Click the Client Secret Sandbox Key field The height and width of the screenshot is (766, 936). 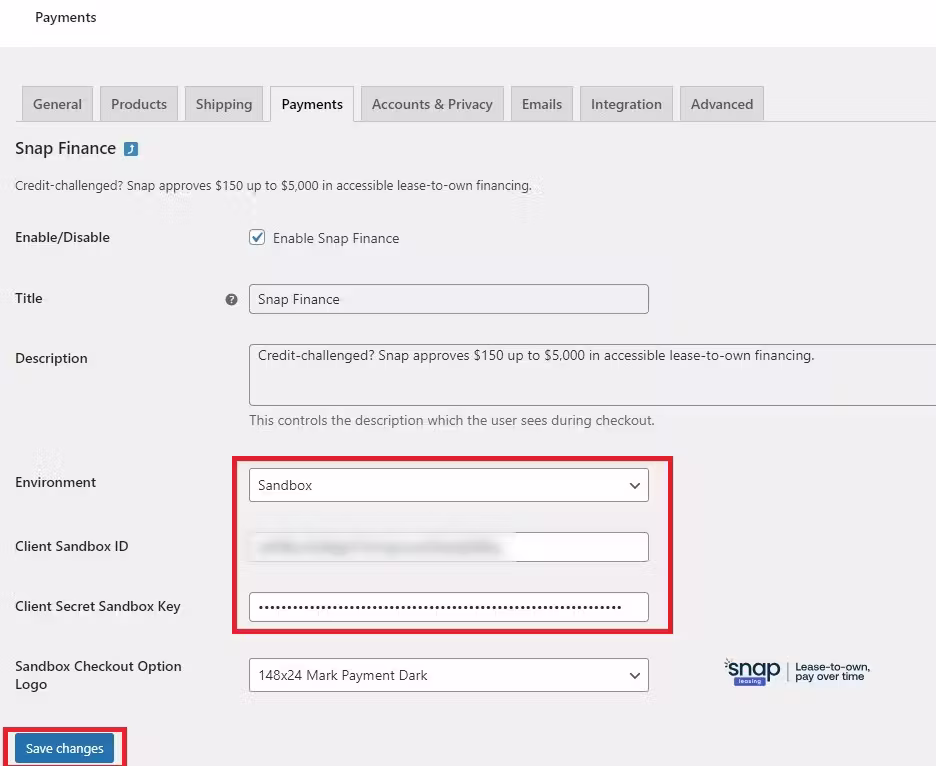(449, 607)
